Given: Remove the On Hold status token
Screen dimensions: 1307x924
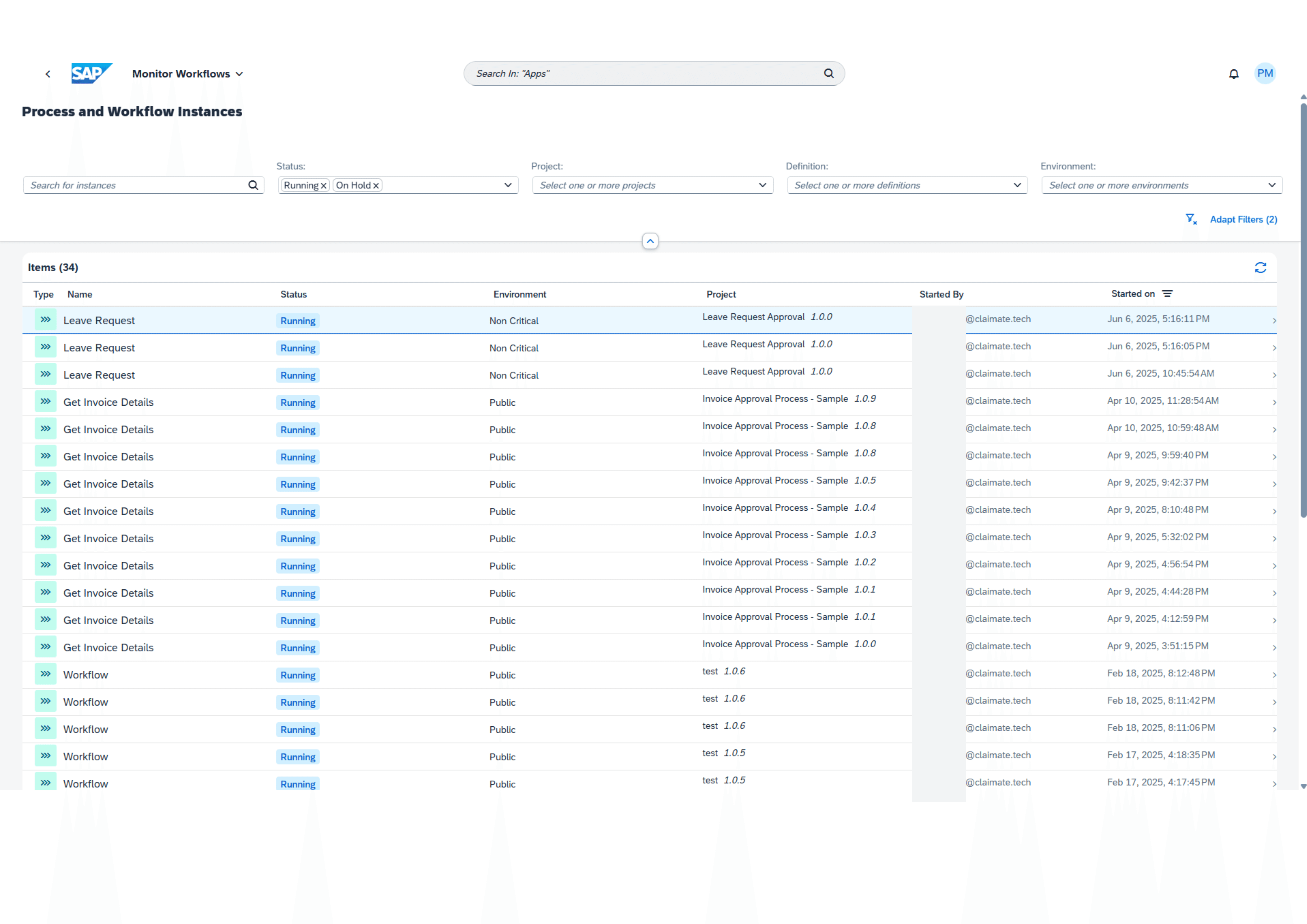Looking at the screenshot, I should (x=376, y=186).
